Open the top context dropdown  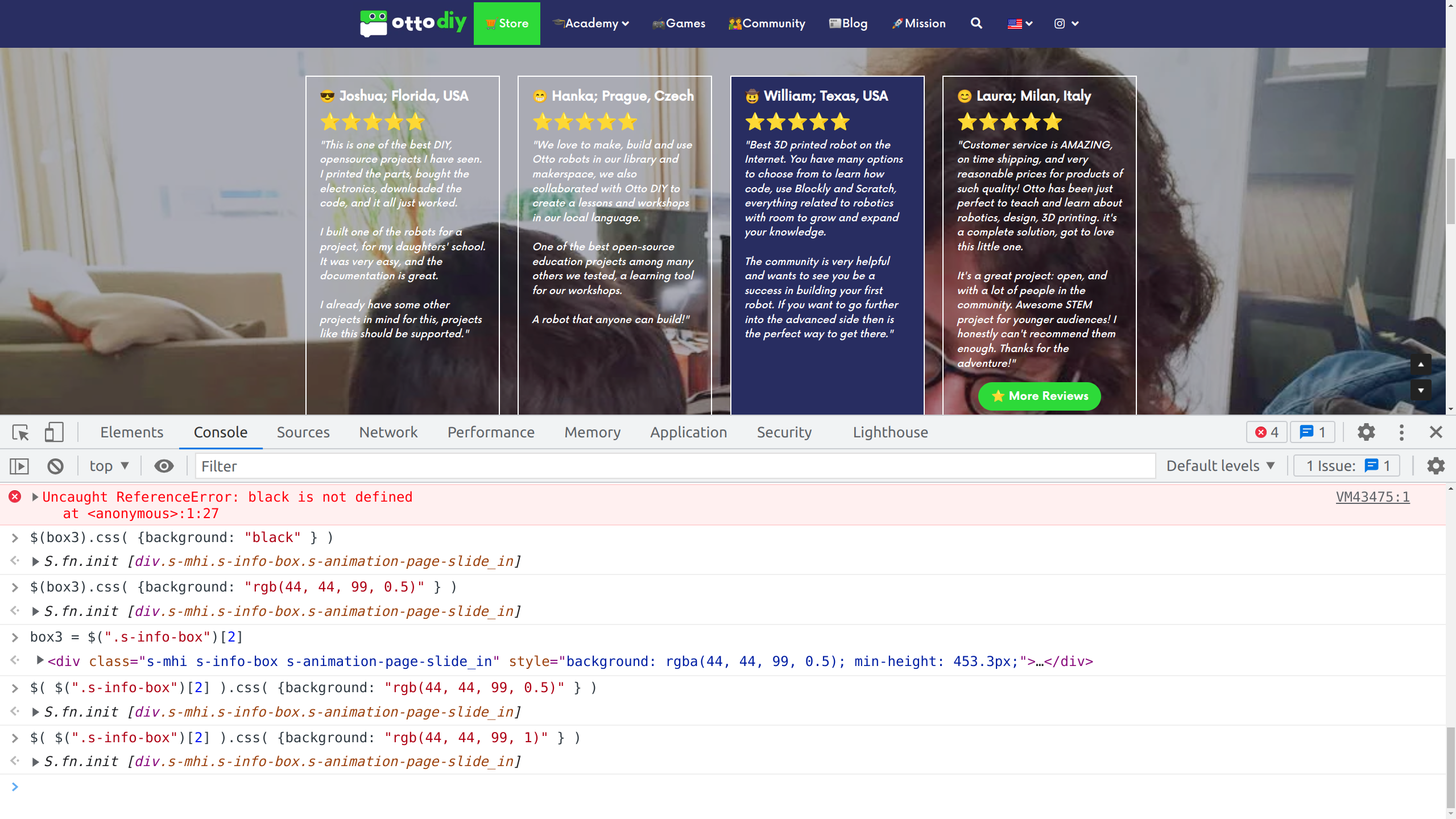pos(109,466)
